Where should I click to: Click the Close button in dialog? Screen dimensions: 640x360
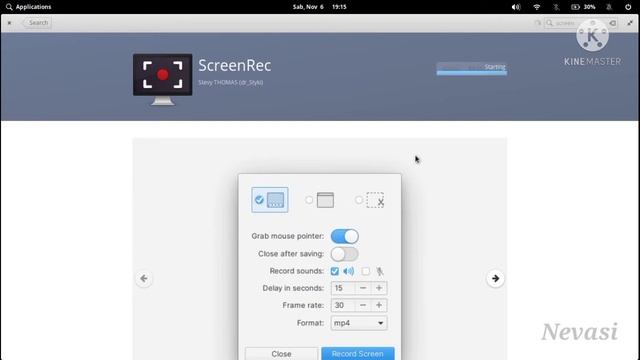click(281, 353)
